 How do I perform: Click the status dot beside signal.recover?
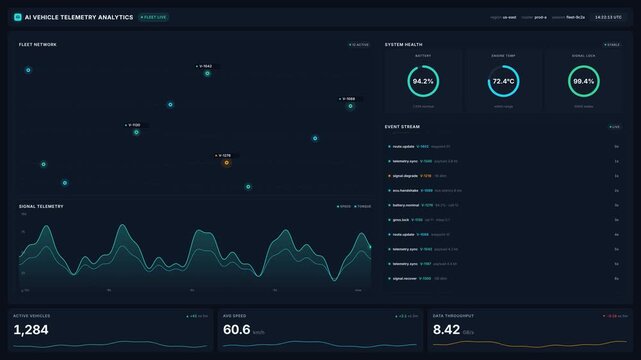389,279
